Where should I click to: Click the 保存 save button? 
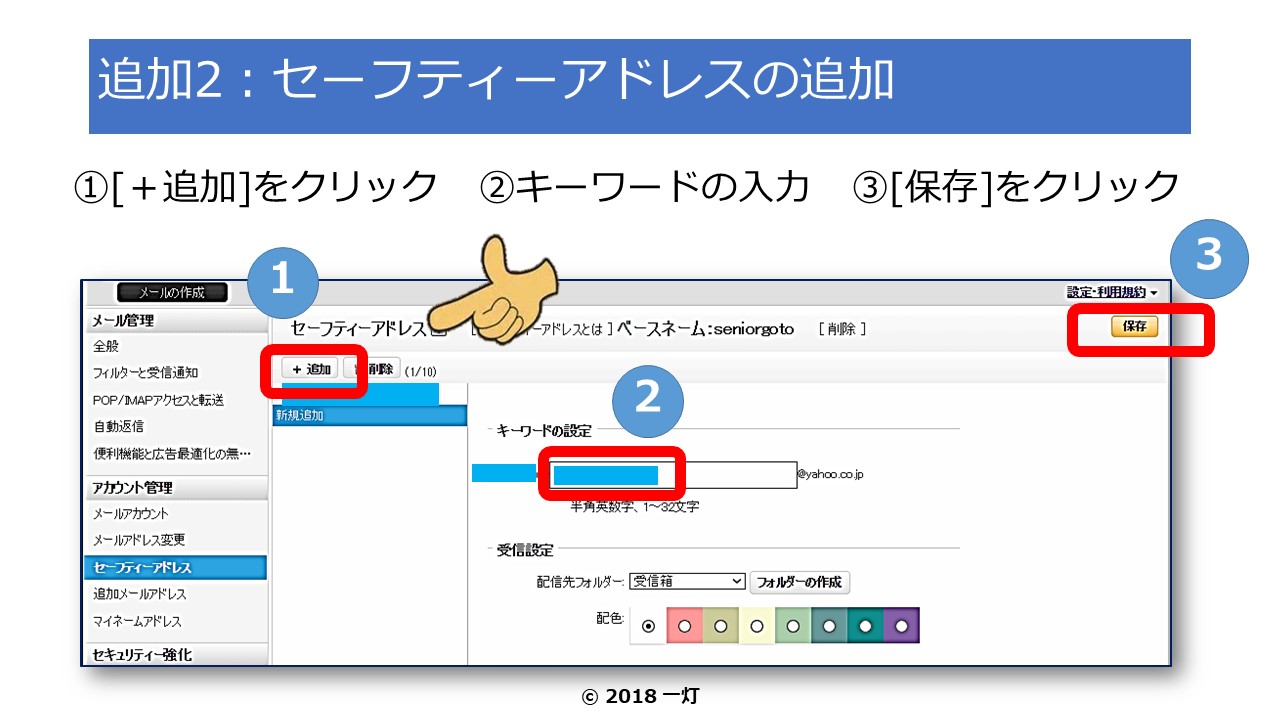(x=1134, y=326)
